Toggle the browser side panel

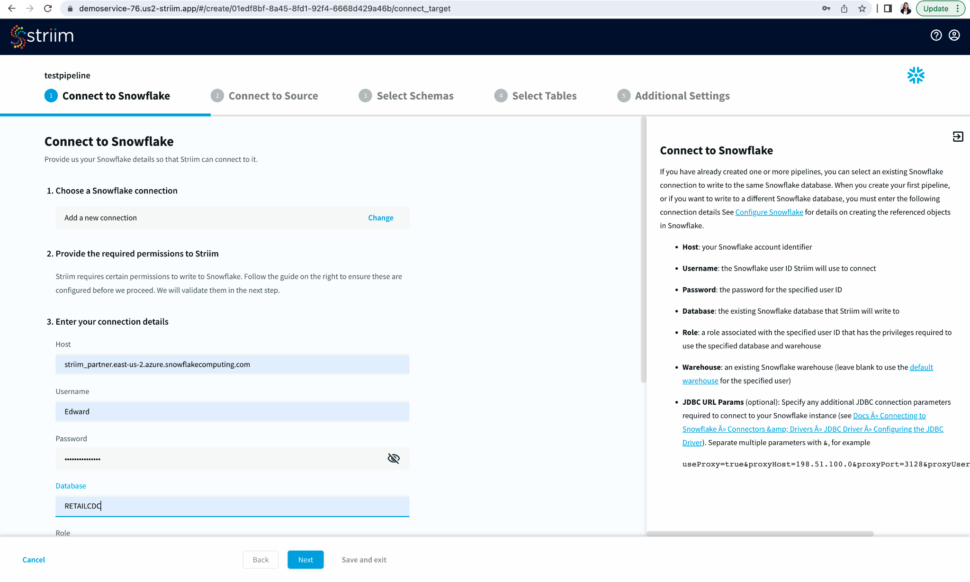(x=886, y=8)
